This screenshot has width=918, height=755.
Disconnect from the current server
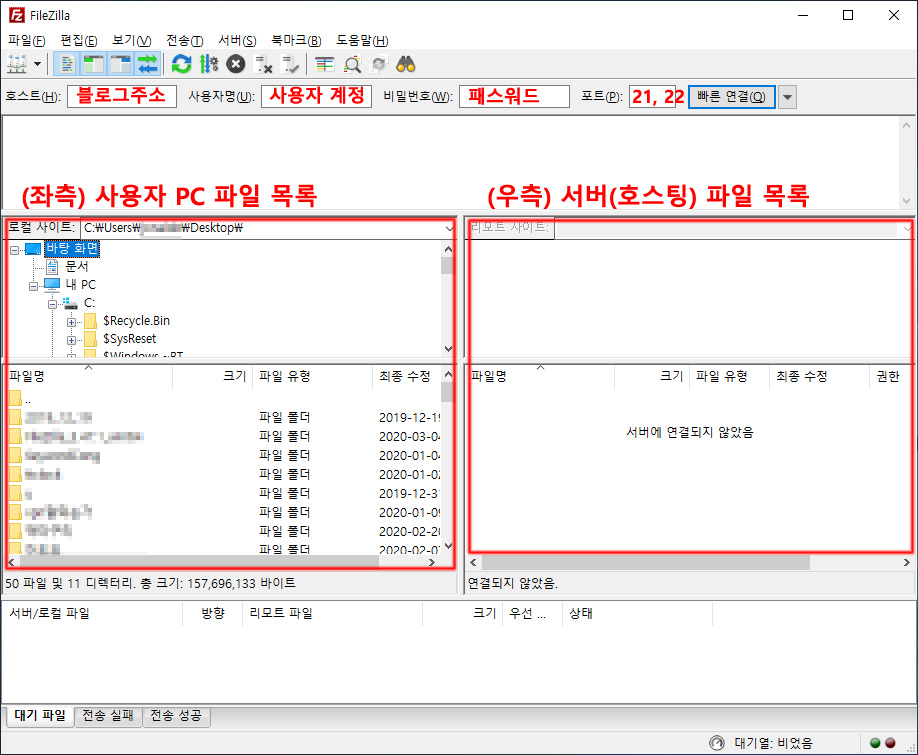[263, 64]
